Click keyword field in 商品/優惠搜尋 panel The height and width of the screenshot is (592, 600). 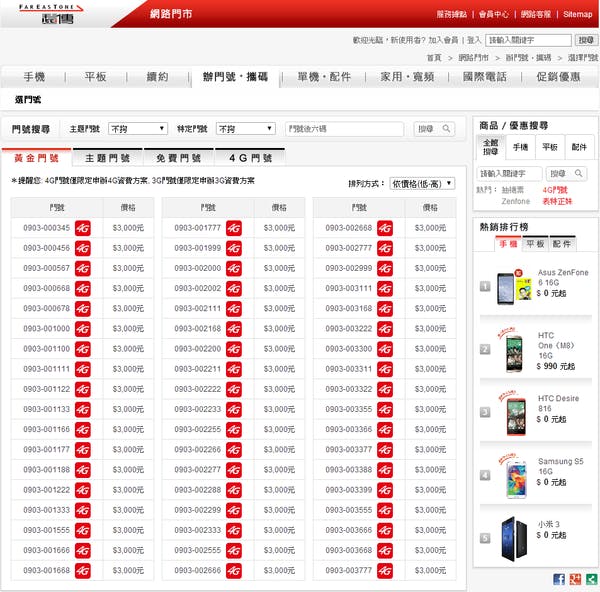pyautogui.click(x=509, y=174)
